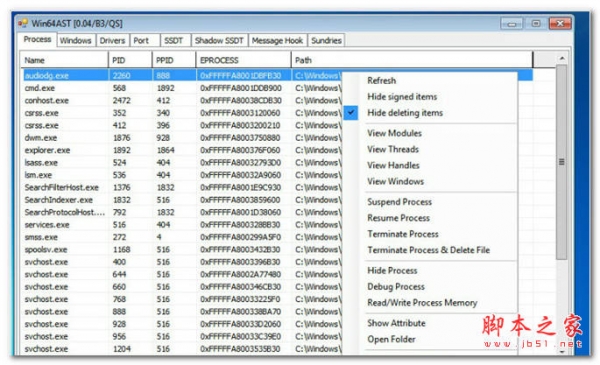Screen dimensions: 600x365
Task: Select svchost.exe with PID 660
Action: click(182, 287)
